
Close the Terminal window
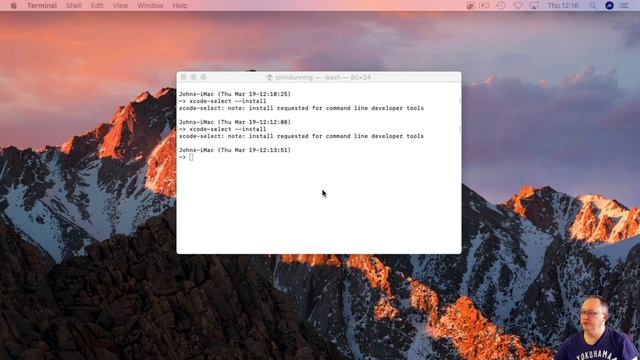(x=184, y=77)
